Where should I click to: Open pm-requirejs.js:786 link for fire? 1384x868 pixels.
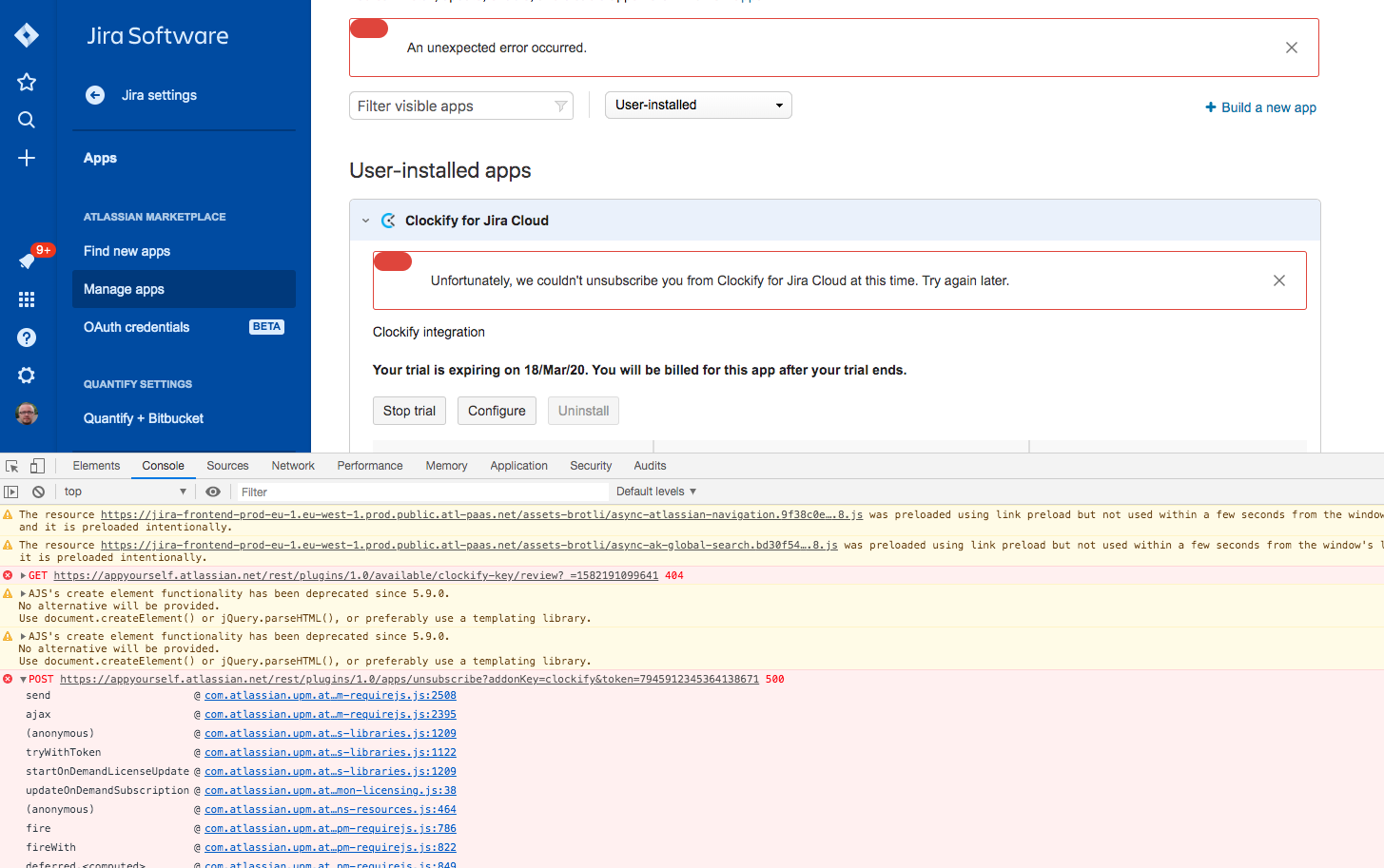point(330,829)
